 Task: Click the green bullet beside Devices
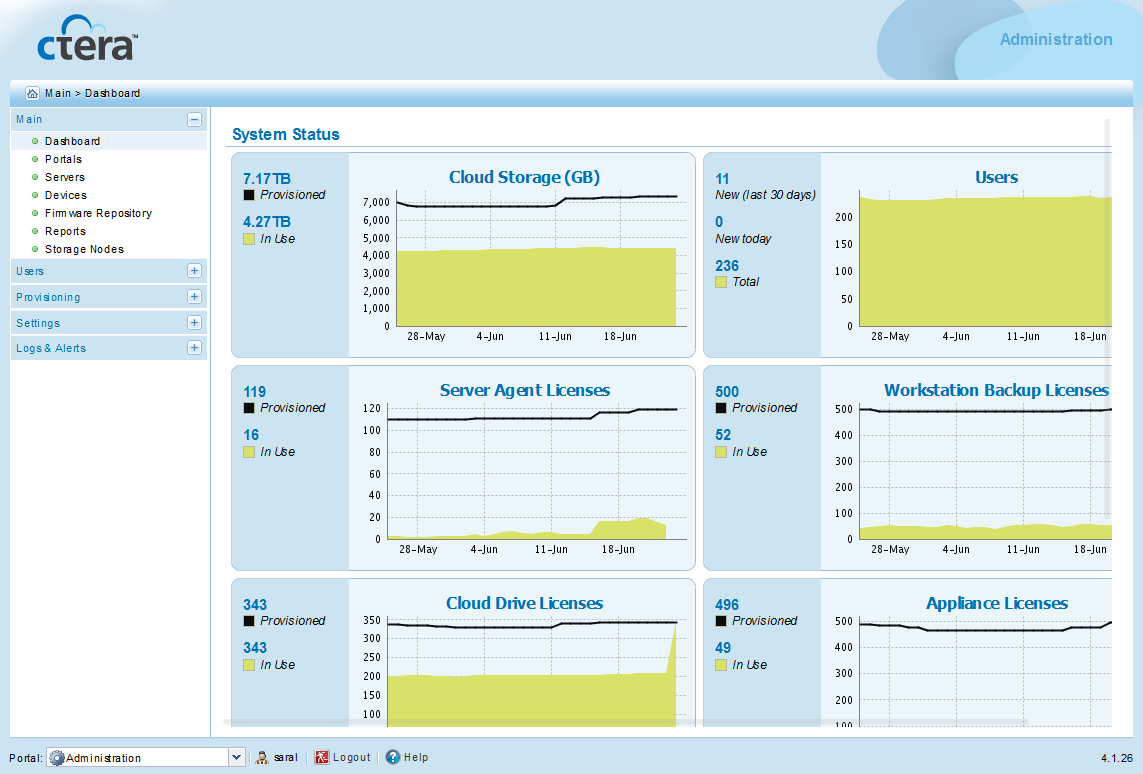[35, 195]
